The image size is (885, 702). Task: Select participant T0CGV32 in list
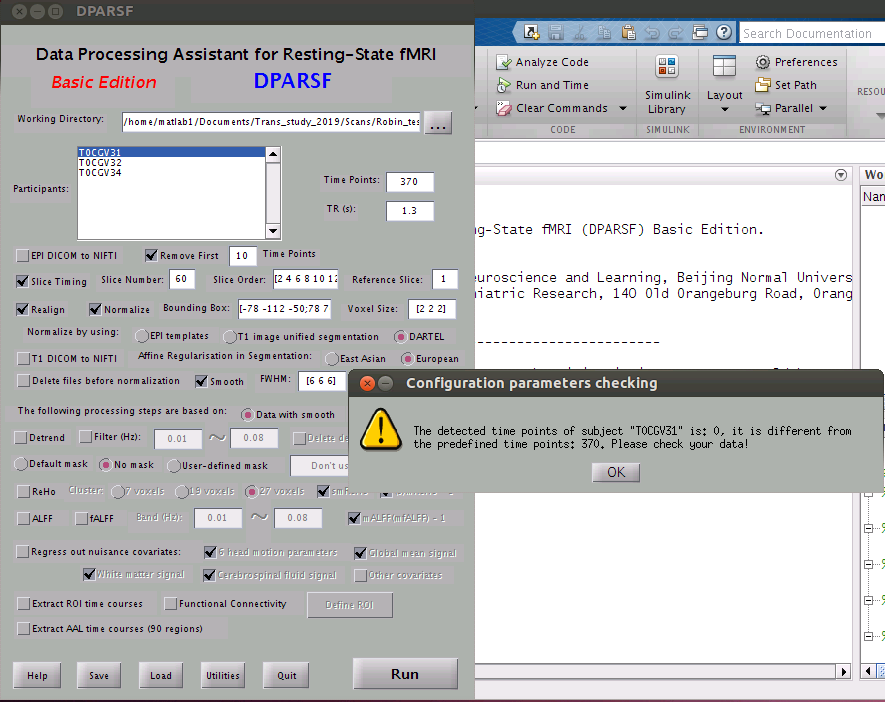point(172,163)
